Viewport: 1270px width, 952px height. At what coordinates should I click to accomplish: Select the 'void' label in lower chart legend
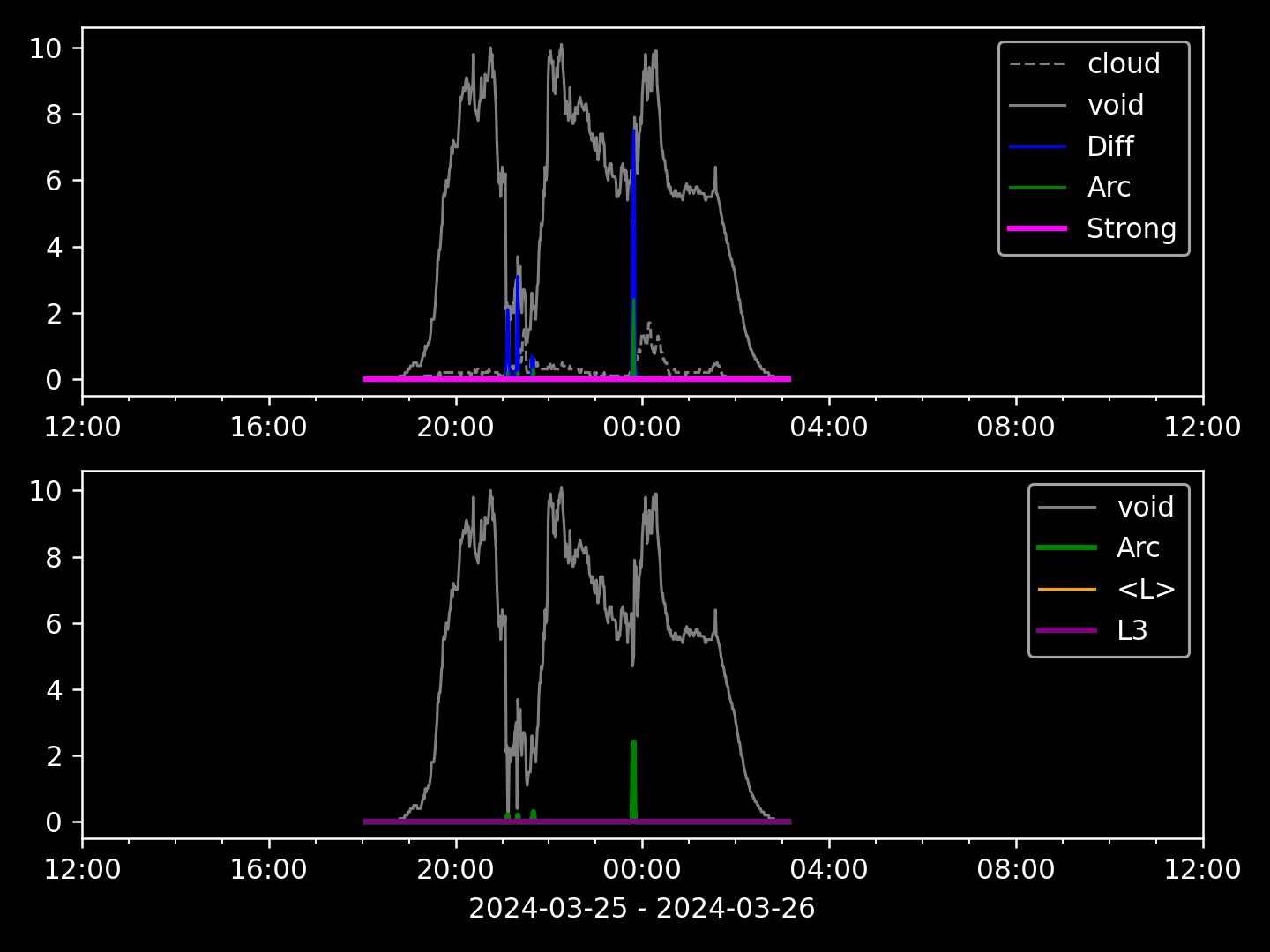click(1146, 507)
